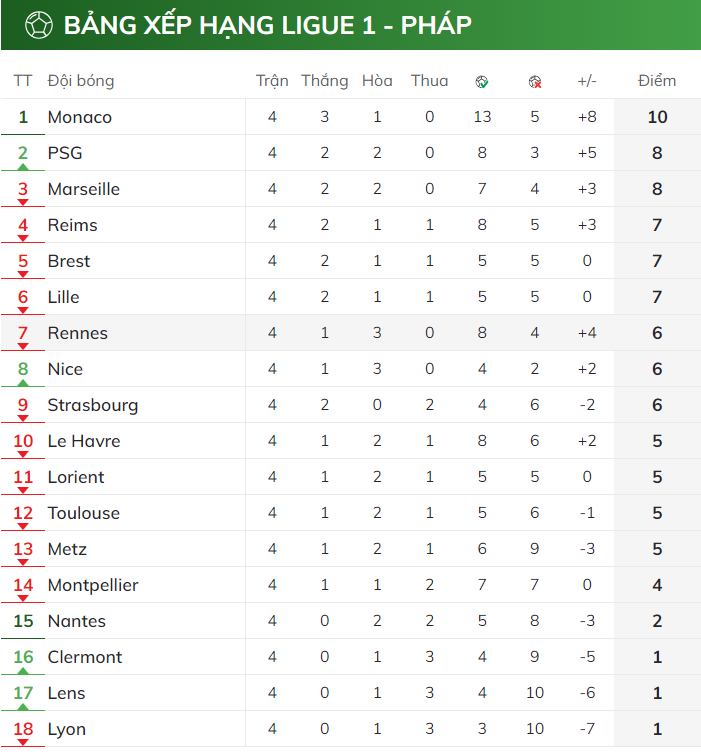Open the Rennes team link
The image size is (701, 755).
pyautogui.click(x=78, y=333)
